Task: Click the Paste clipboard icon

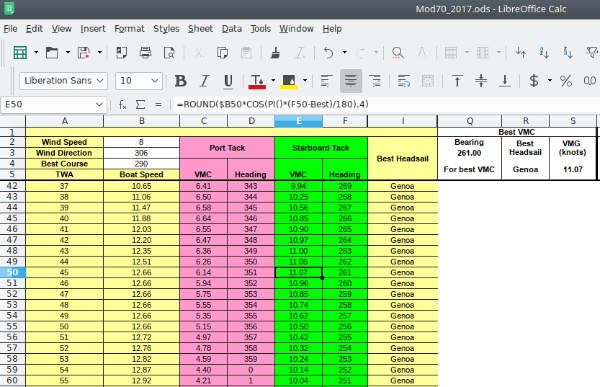Action: coord(246,52)
